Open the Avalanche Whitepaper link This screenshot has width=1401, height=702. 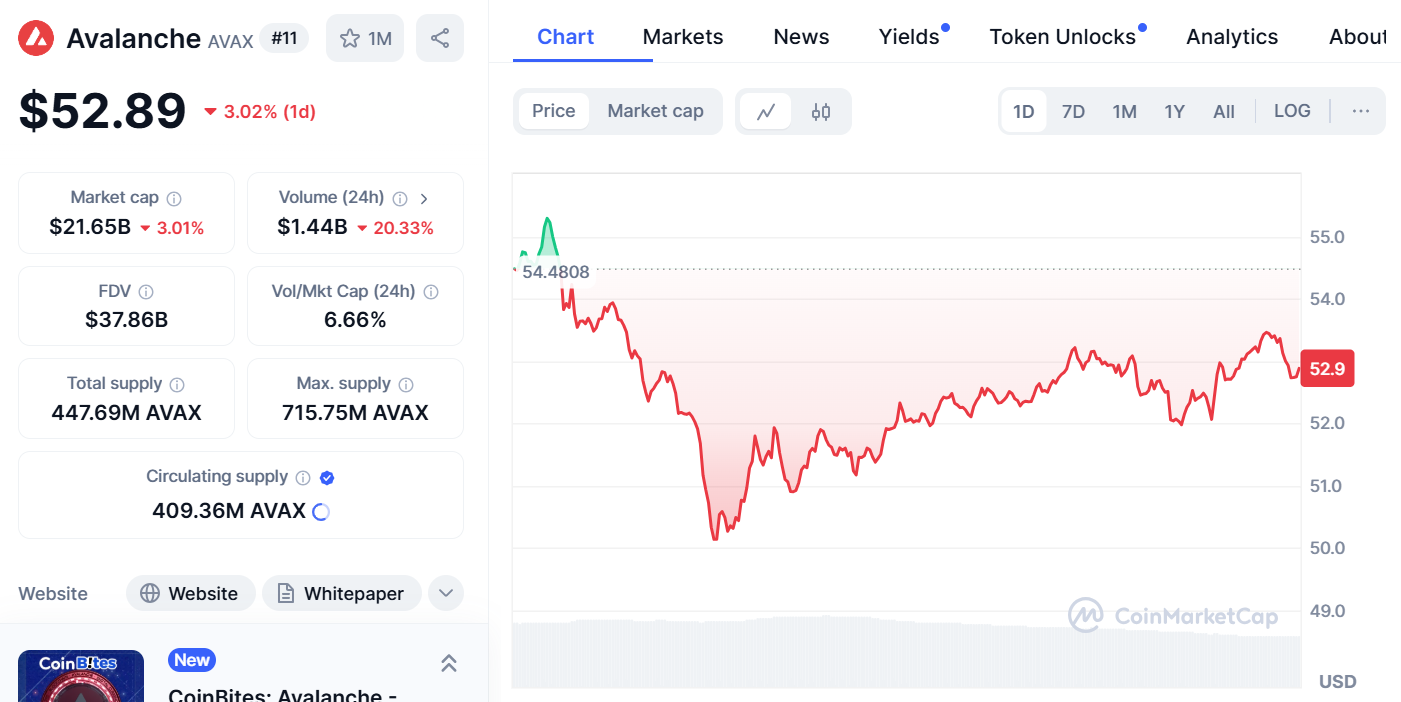(x=341, y=593)
